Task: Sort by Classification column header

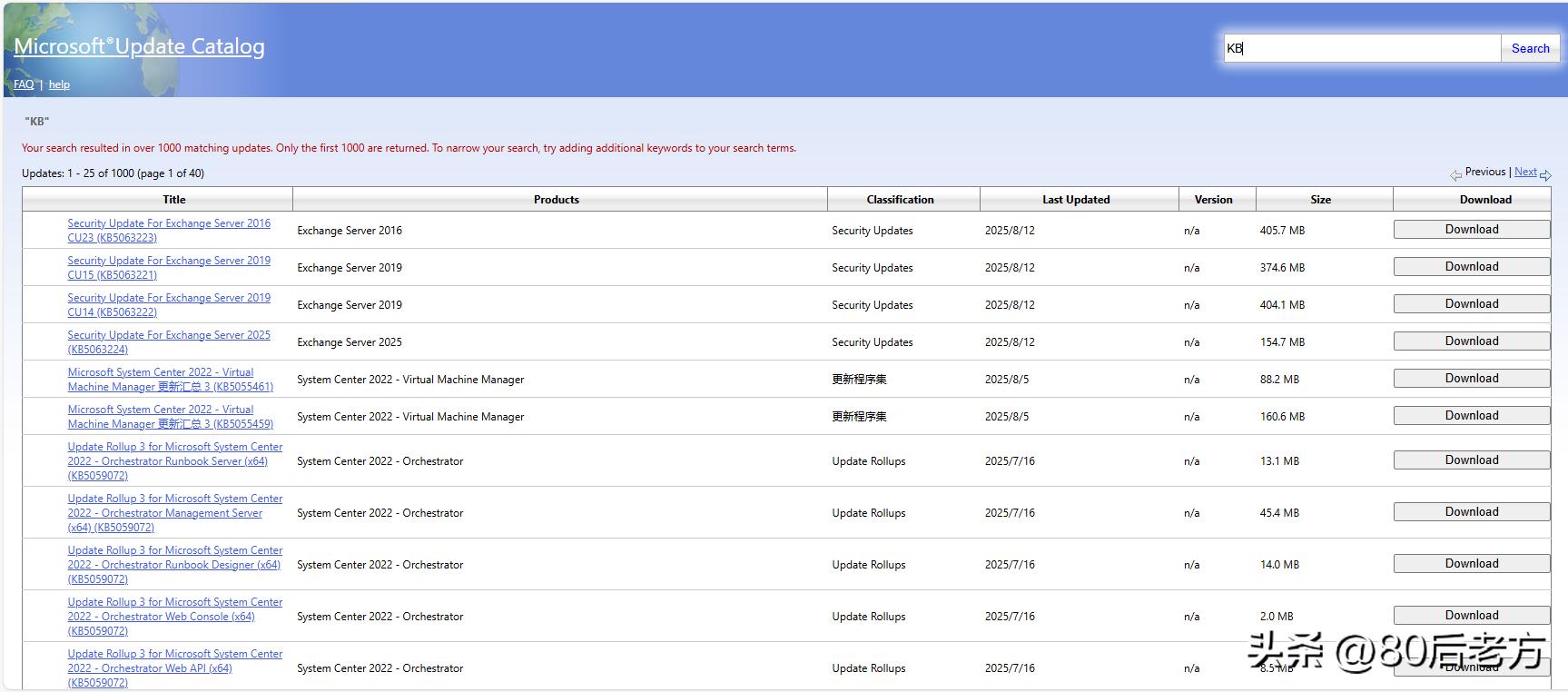Action: 900,200
